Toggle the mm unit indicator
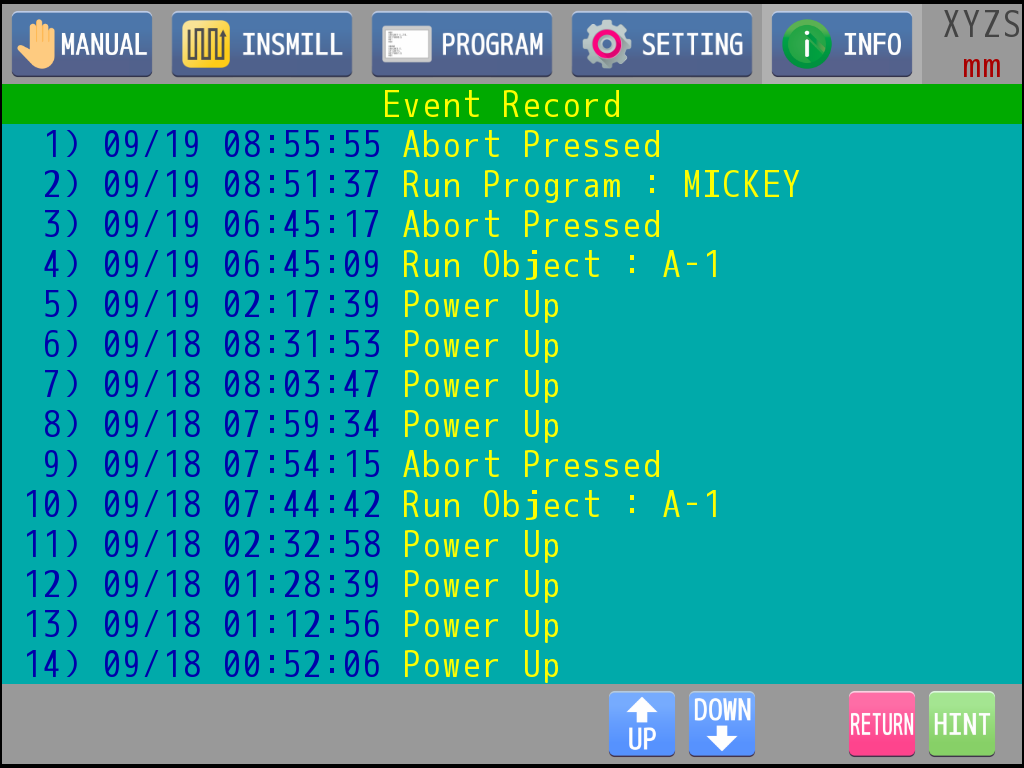The image size is (1024, 768). pos(981,68)
